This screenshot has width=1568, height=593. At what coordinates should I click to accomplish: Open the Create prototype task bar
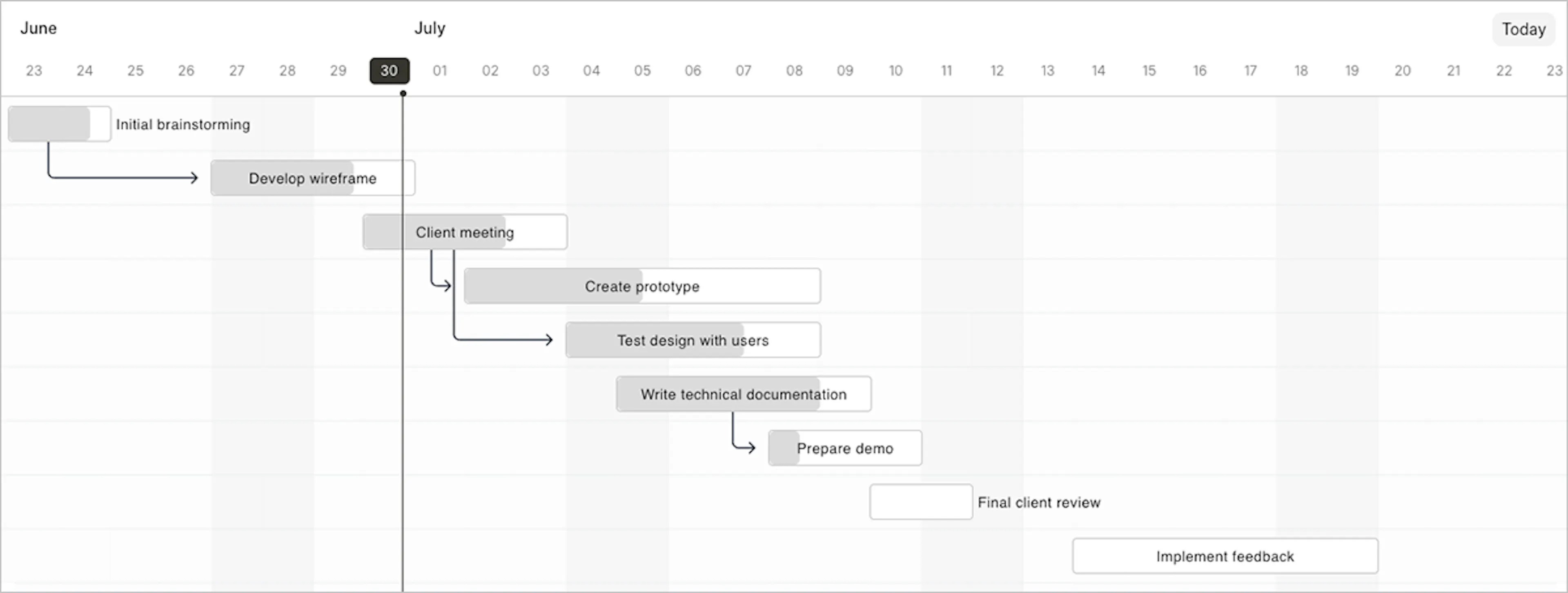pos(642,287)
